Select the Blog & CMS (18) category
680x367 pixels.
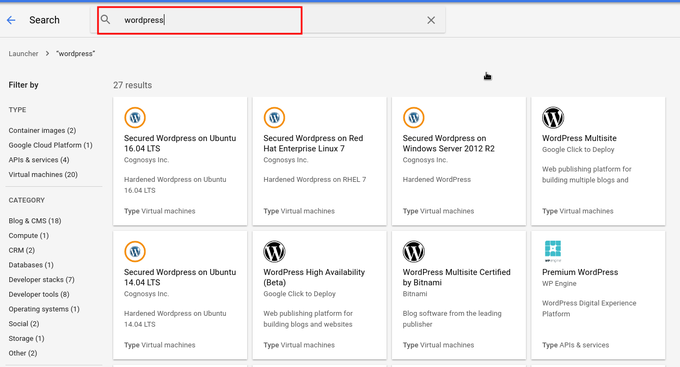[x=35, y=221]
